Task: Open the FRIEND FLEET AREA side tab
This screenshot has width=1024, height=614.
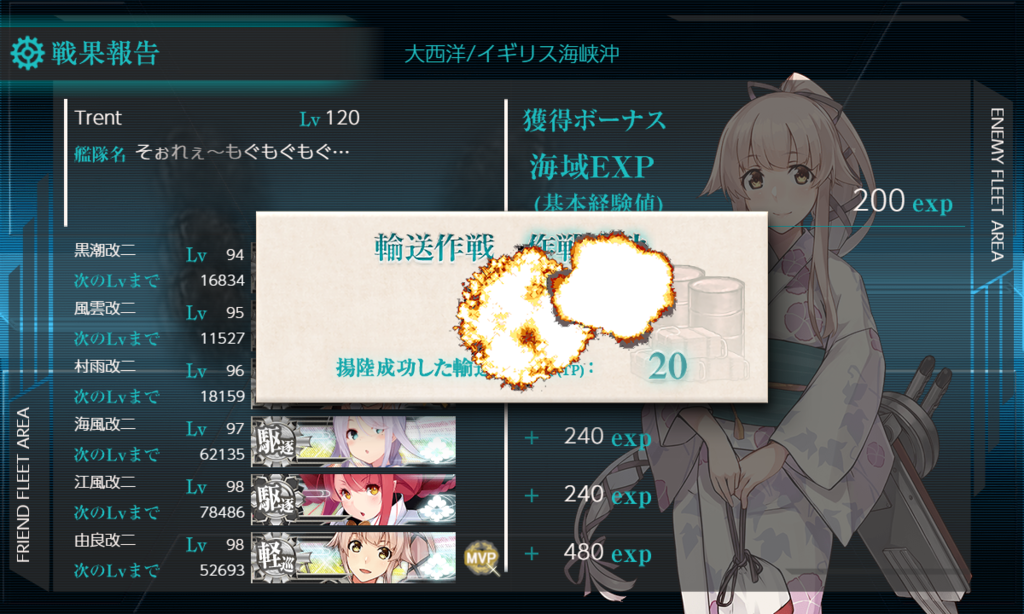Action: (24, 485)
